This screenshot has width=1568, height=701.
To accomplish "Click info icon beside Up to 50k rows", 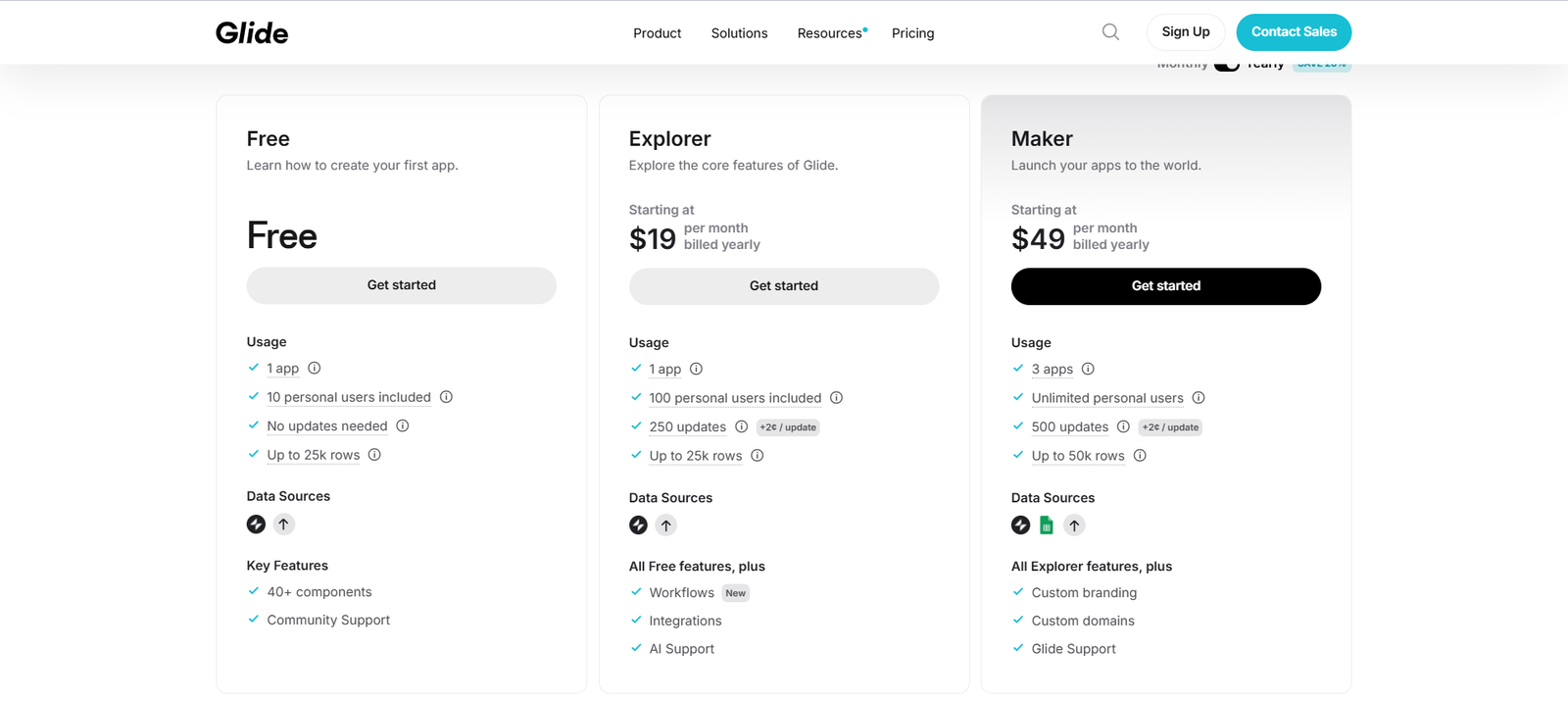I will 1140,456.
